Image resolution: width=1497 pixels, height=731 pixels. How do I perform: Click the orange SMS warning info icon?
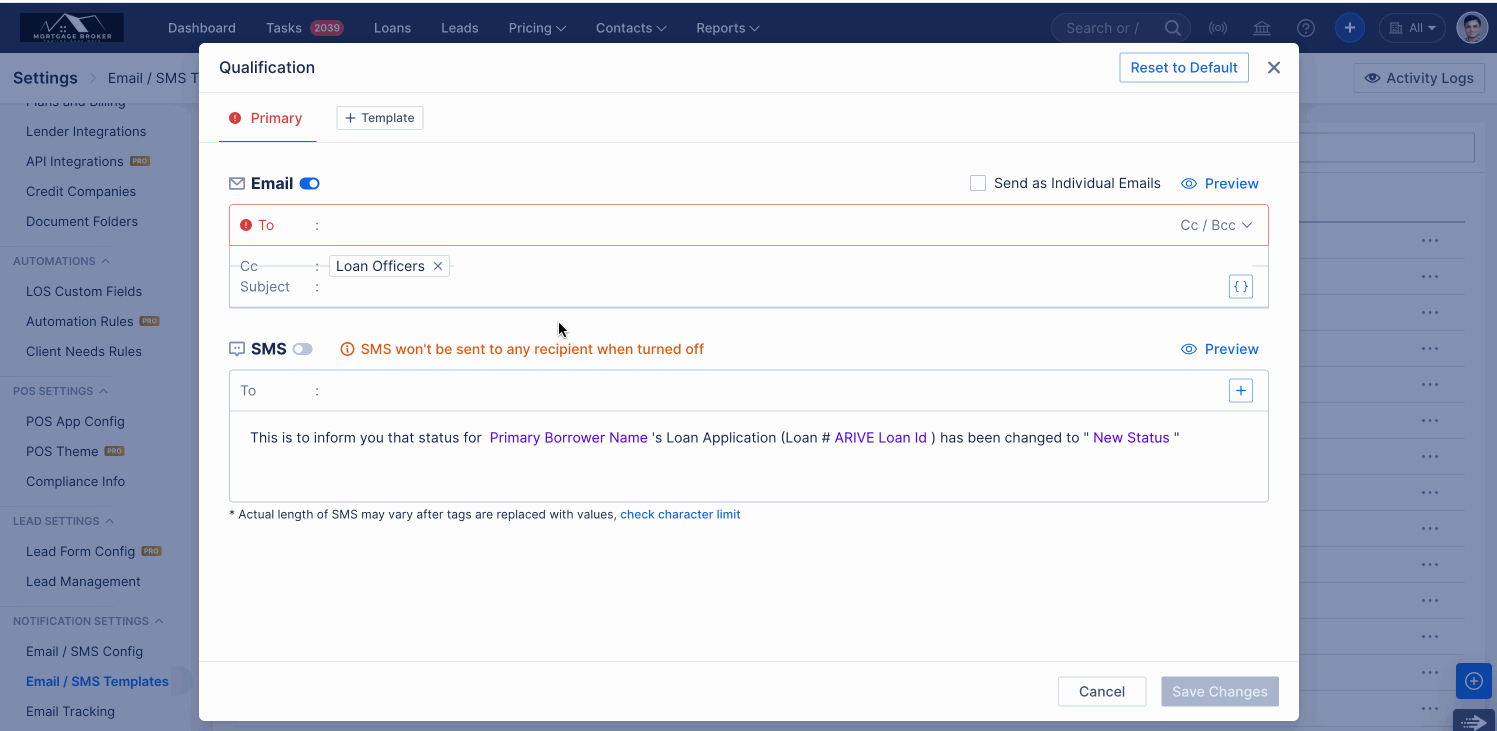[348, 349]
